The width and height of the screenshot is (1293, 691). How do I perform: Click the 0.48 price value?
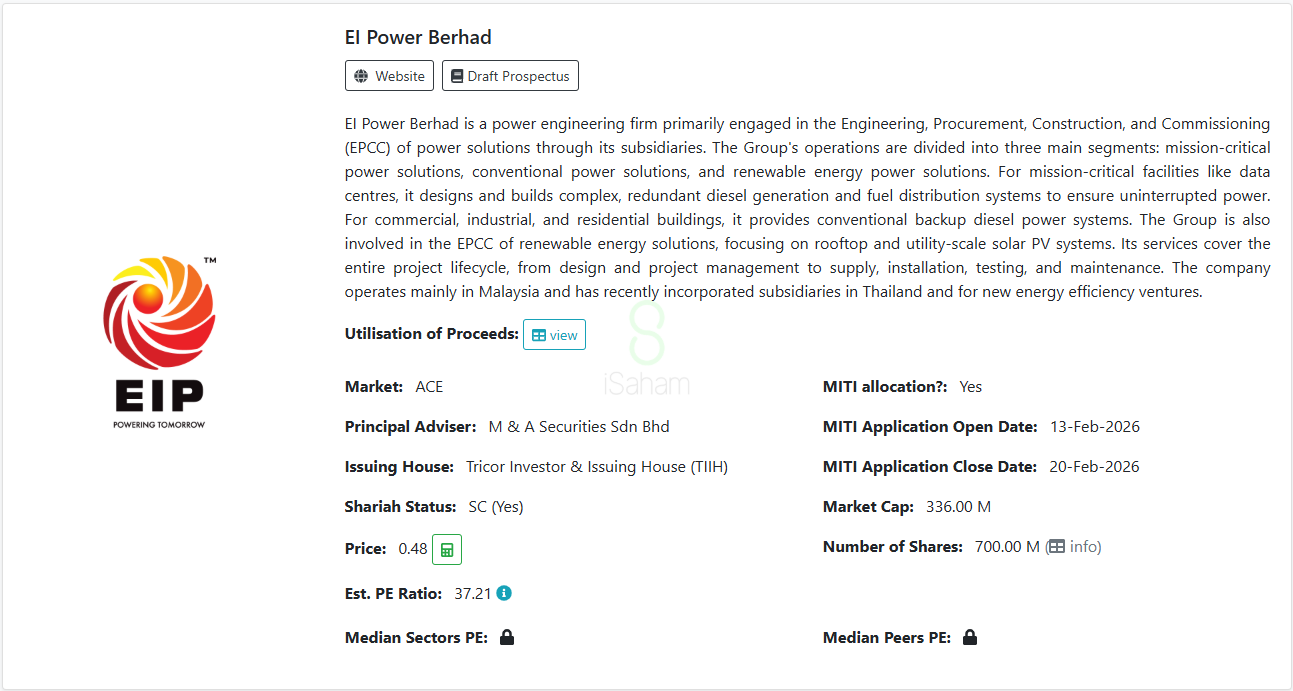tap(413, 549)
